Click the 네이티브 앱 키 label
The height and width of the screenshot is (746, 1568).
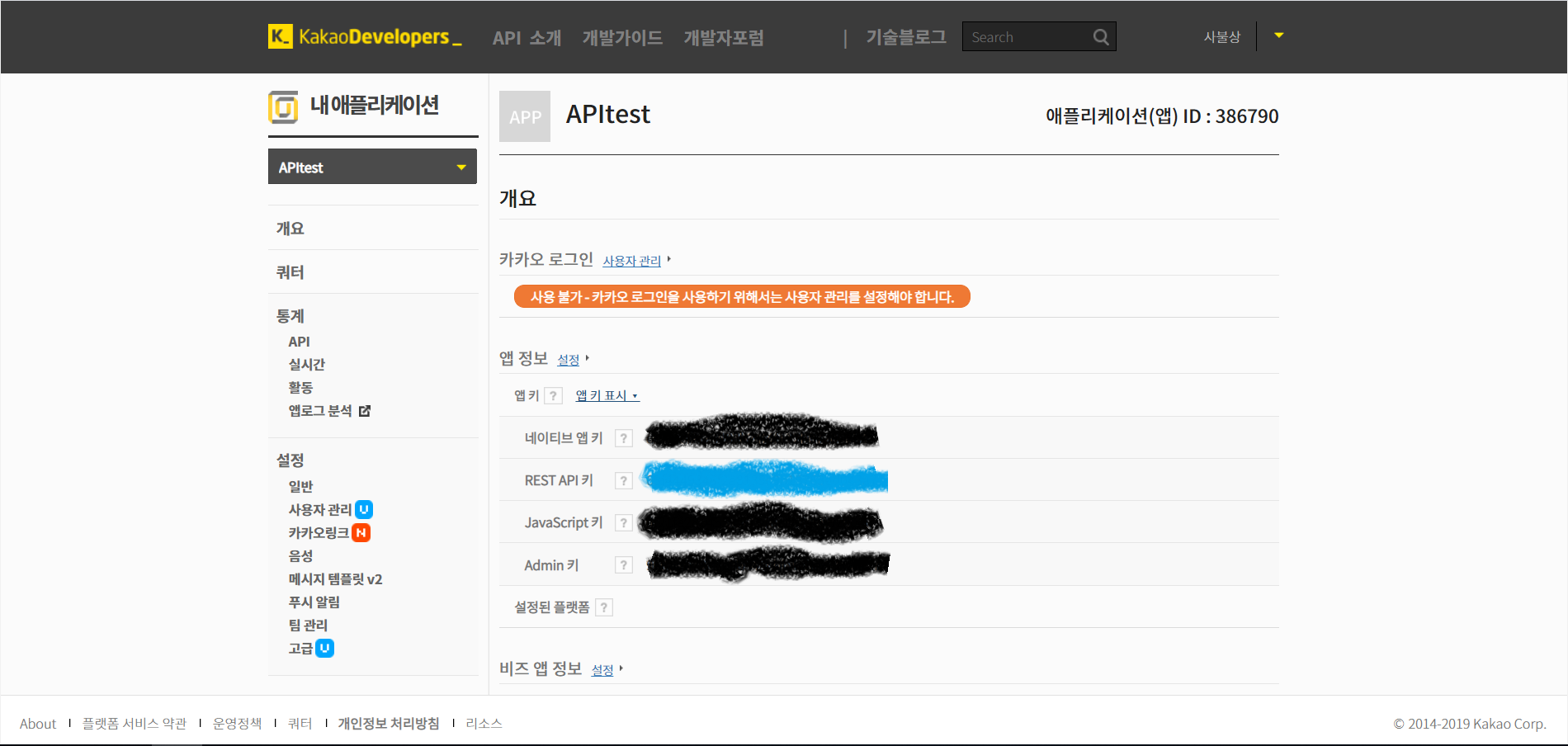[x=564, y=438]
